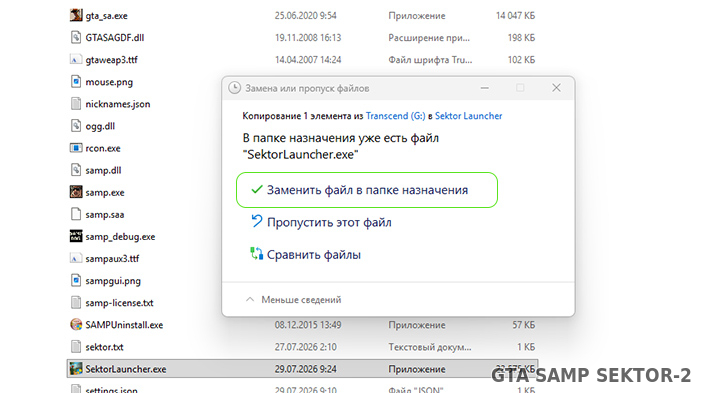The image size is (702, 393).
Task: Select the nicknames.json file
Action: (x=118, y=104)
